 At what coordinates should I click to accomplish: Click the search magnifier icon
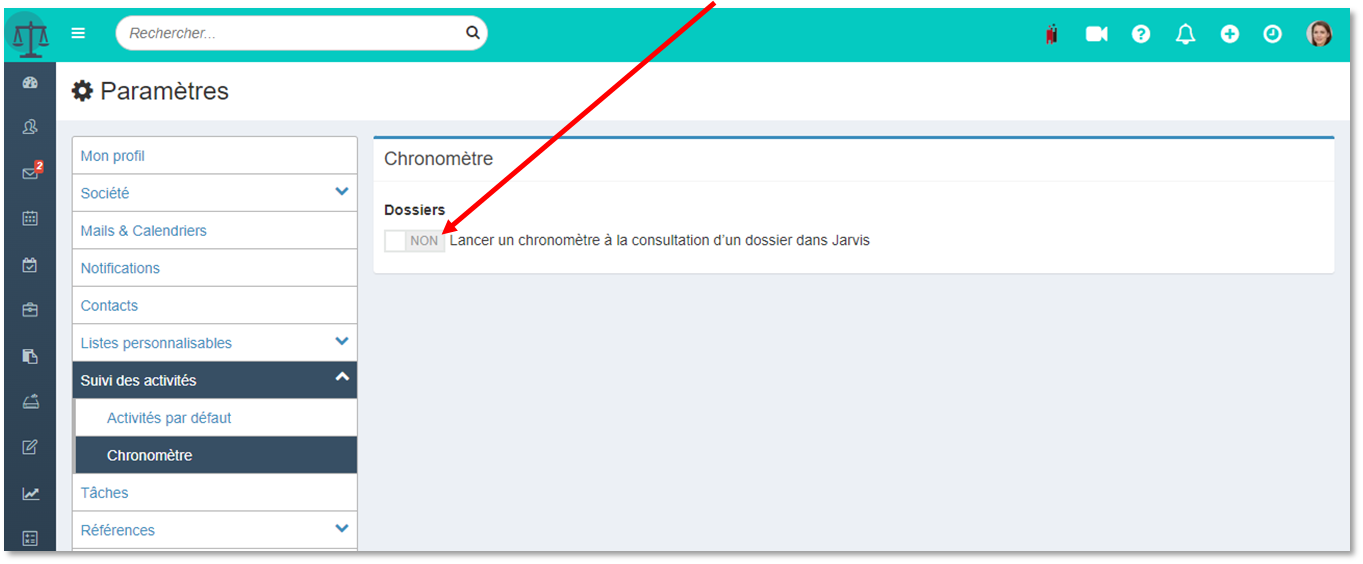473,33
